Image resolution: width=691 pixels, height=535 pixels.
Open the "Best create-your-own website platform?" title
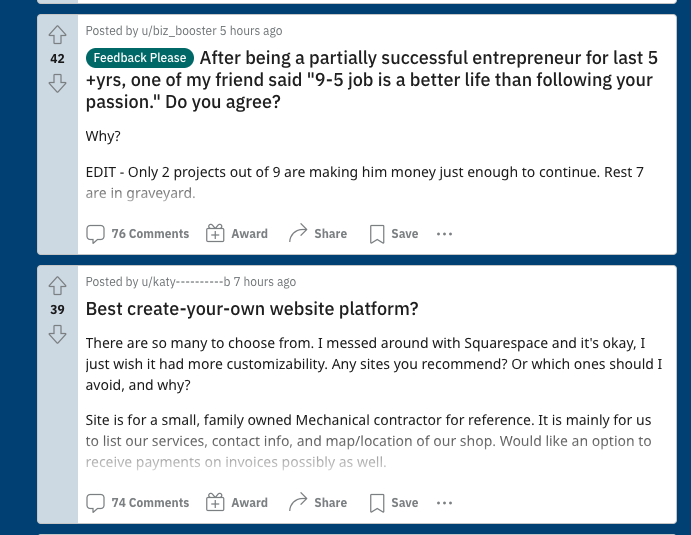(252, 309)
